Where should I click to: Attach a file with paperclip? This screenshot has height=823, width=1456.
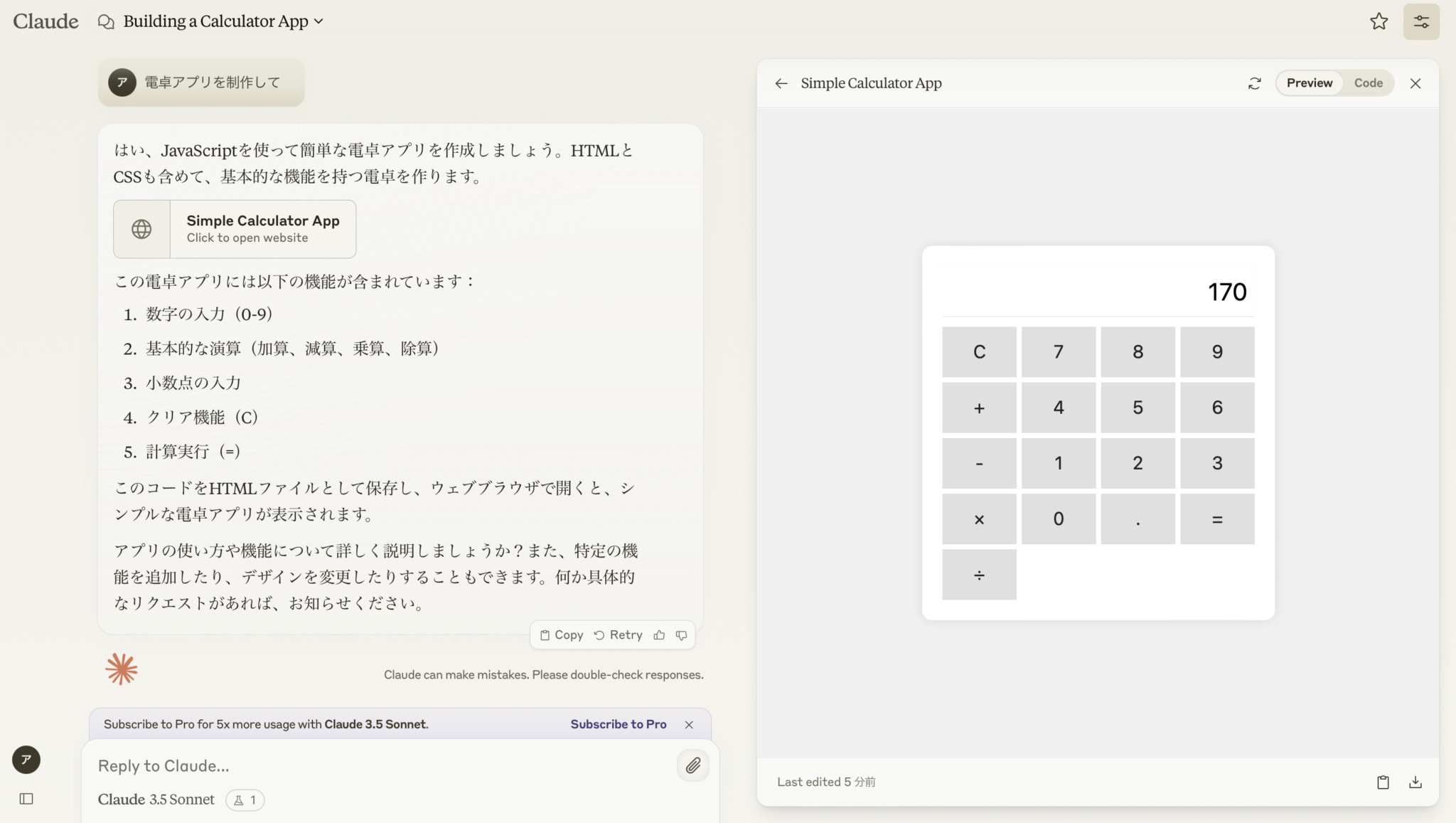[692, 765]
